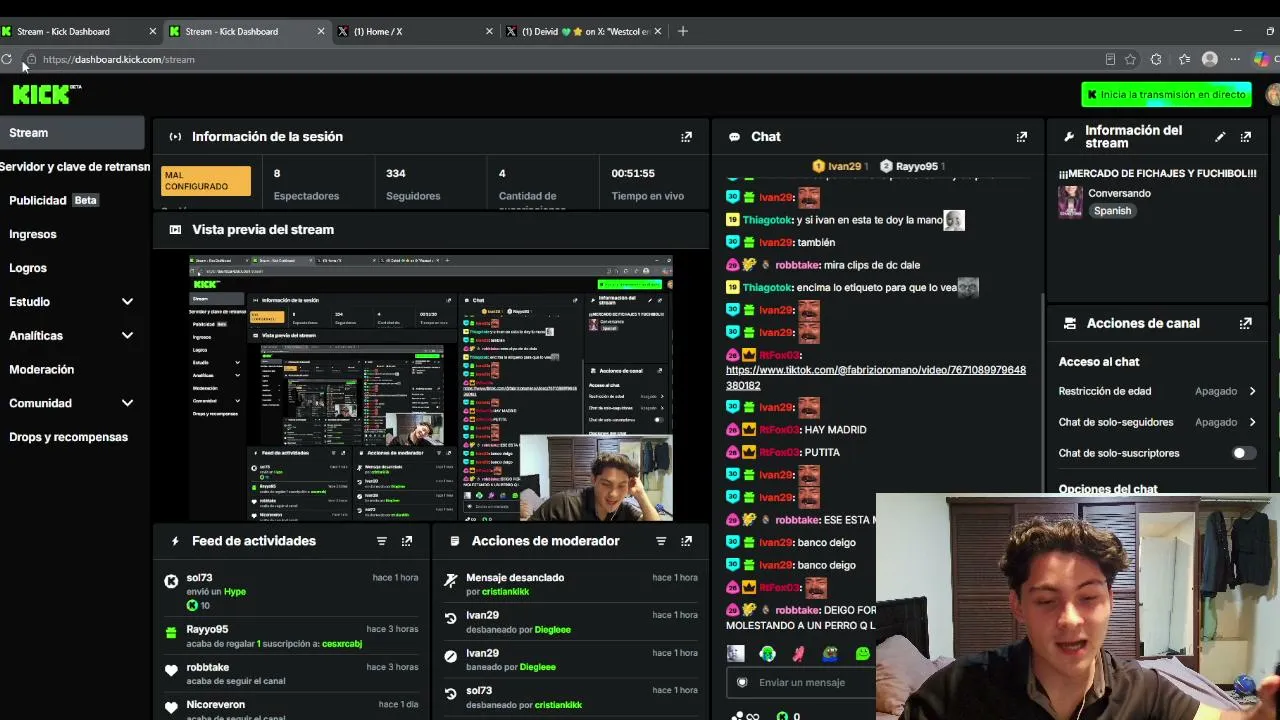Reload the page with the browser refresh button

[x=7, y=60]
